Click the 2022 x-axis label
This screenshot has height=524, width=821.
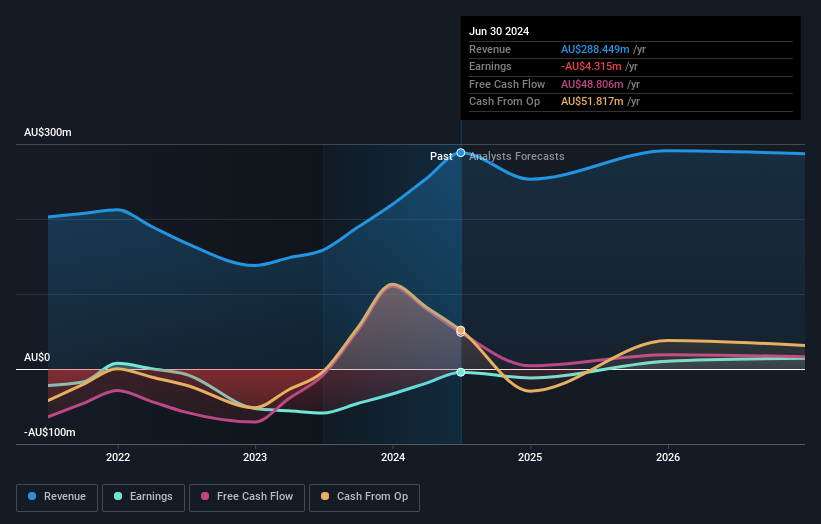(x=118, y=457)
